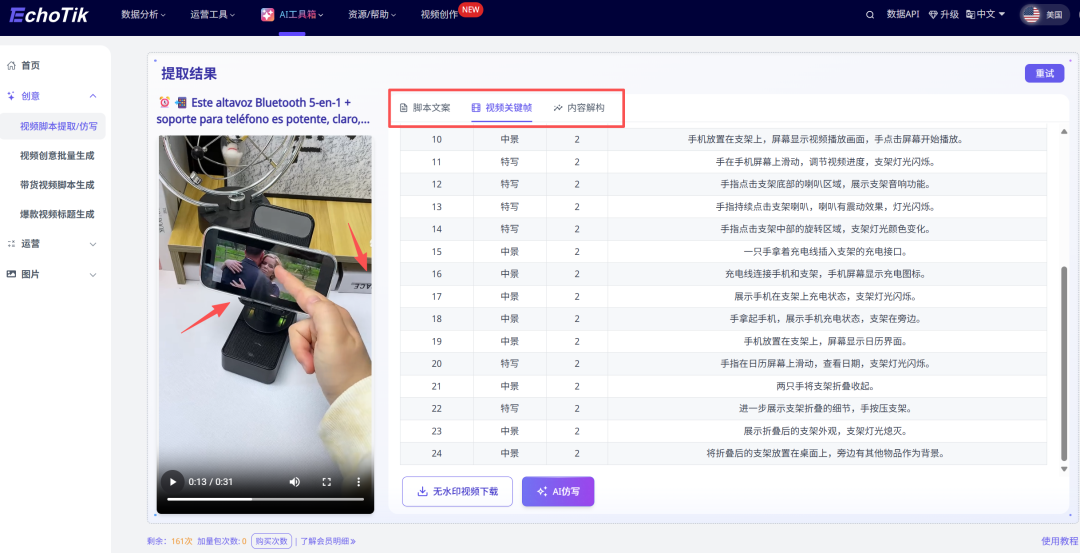Open the 中文 language selector
This screenshot has width=1080, height=553.
coord(986,14)
